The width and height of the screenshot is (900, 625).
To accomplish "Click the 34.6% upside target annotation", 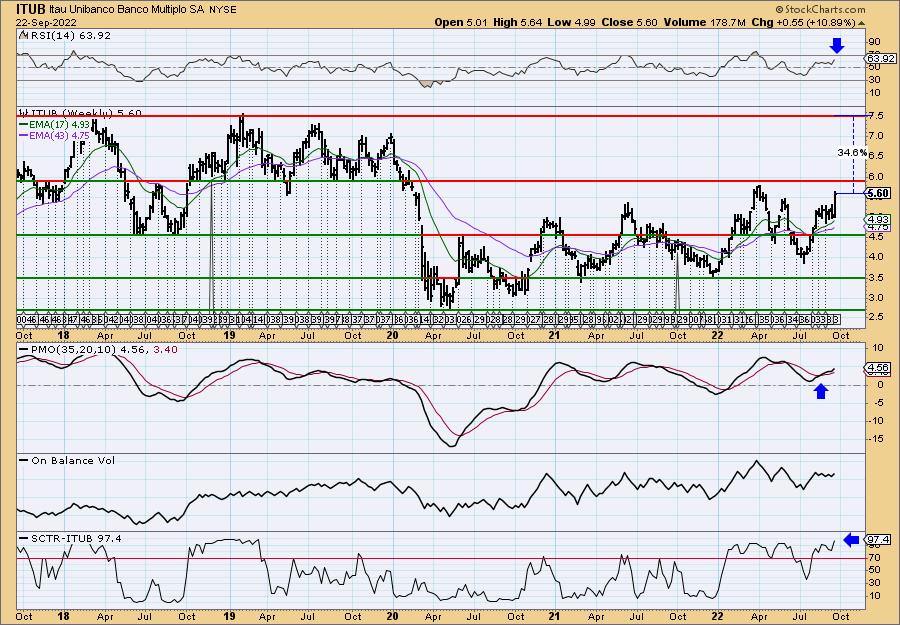I will click(852, 153).
